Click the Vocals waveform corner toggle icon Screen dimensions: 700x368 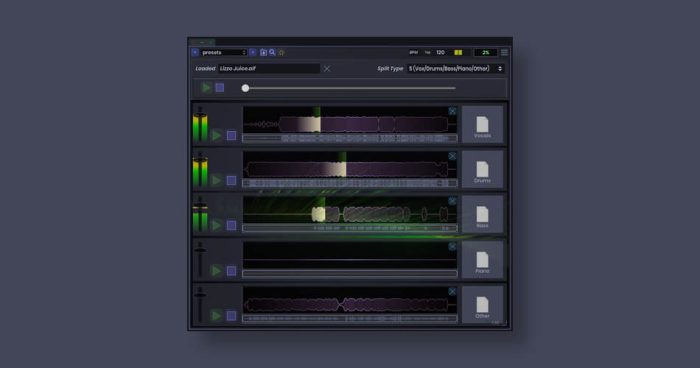(452, 111)
